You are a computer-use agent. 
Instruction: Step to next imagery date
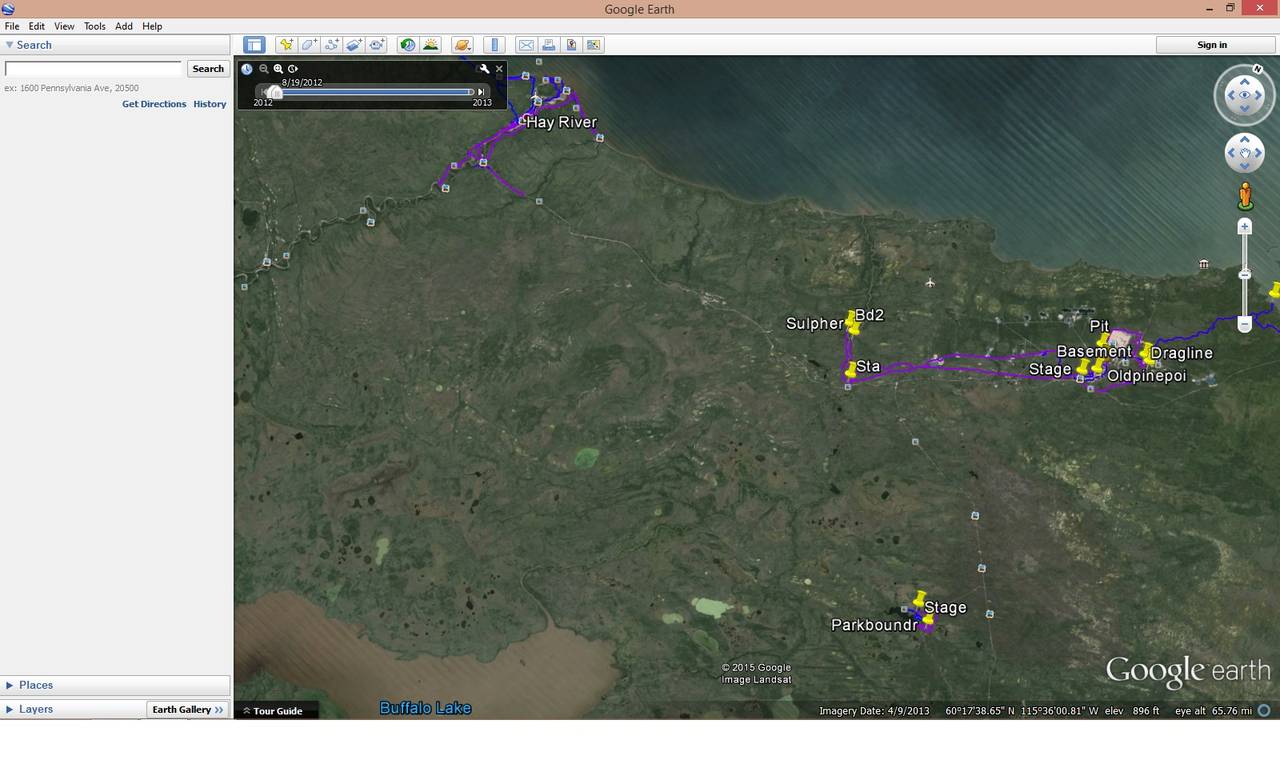pyautogui.click(x=481, y=92)
